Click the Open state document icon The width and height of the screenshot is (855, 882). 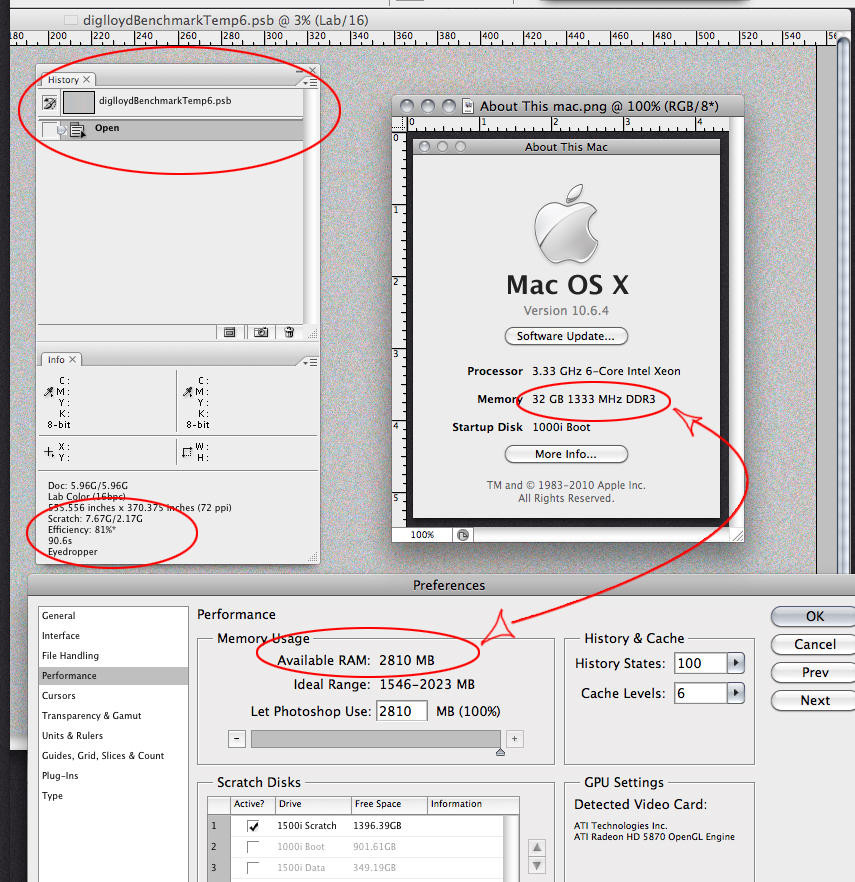(x=77, y=130)
